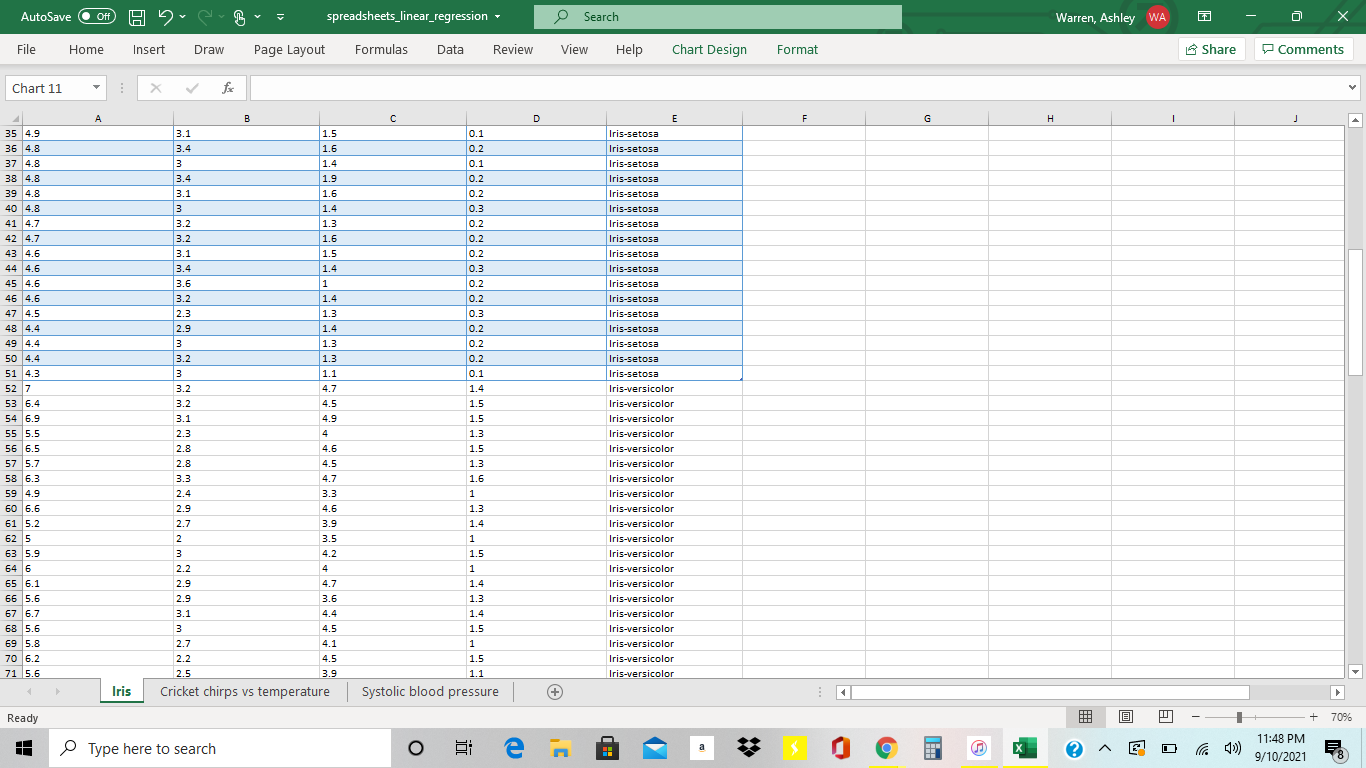Screen dimensions: 1366x768
Task: Click cell B47 containing 2.3
Action: tap(246, 313)
